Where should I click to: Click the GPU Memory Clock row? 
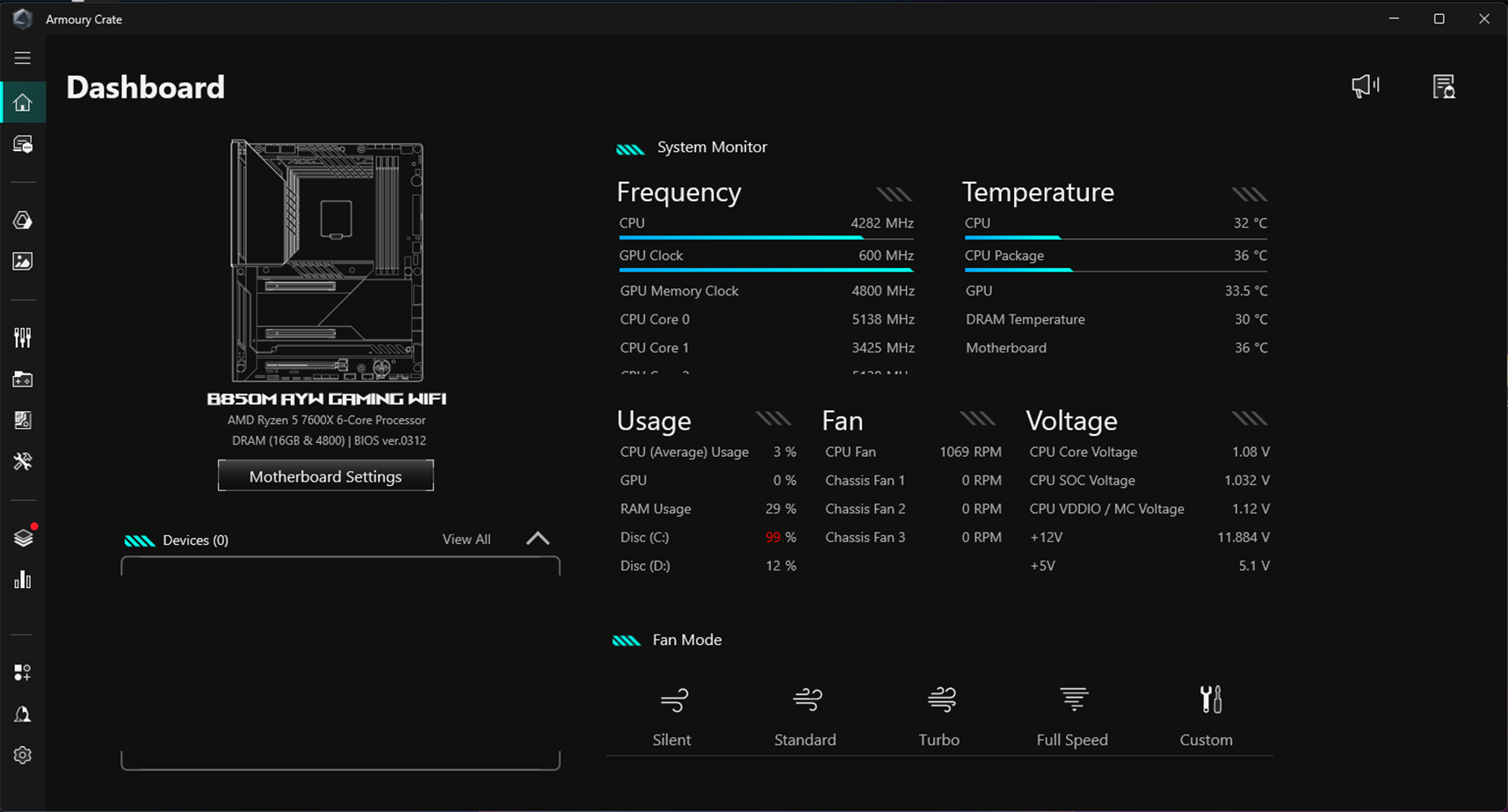coord(767,291)
